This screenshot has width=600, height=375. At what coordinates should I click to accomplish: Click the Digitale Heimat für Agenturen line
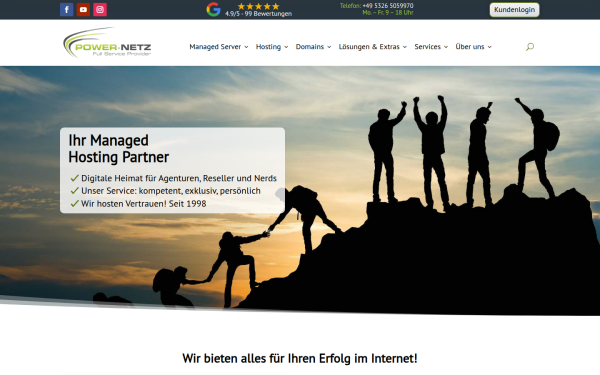[x=179, y=178]
